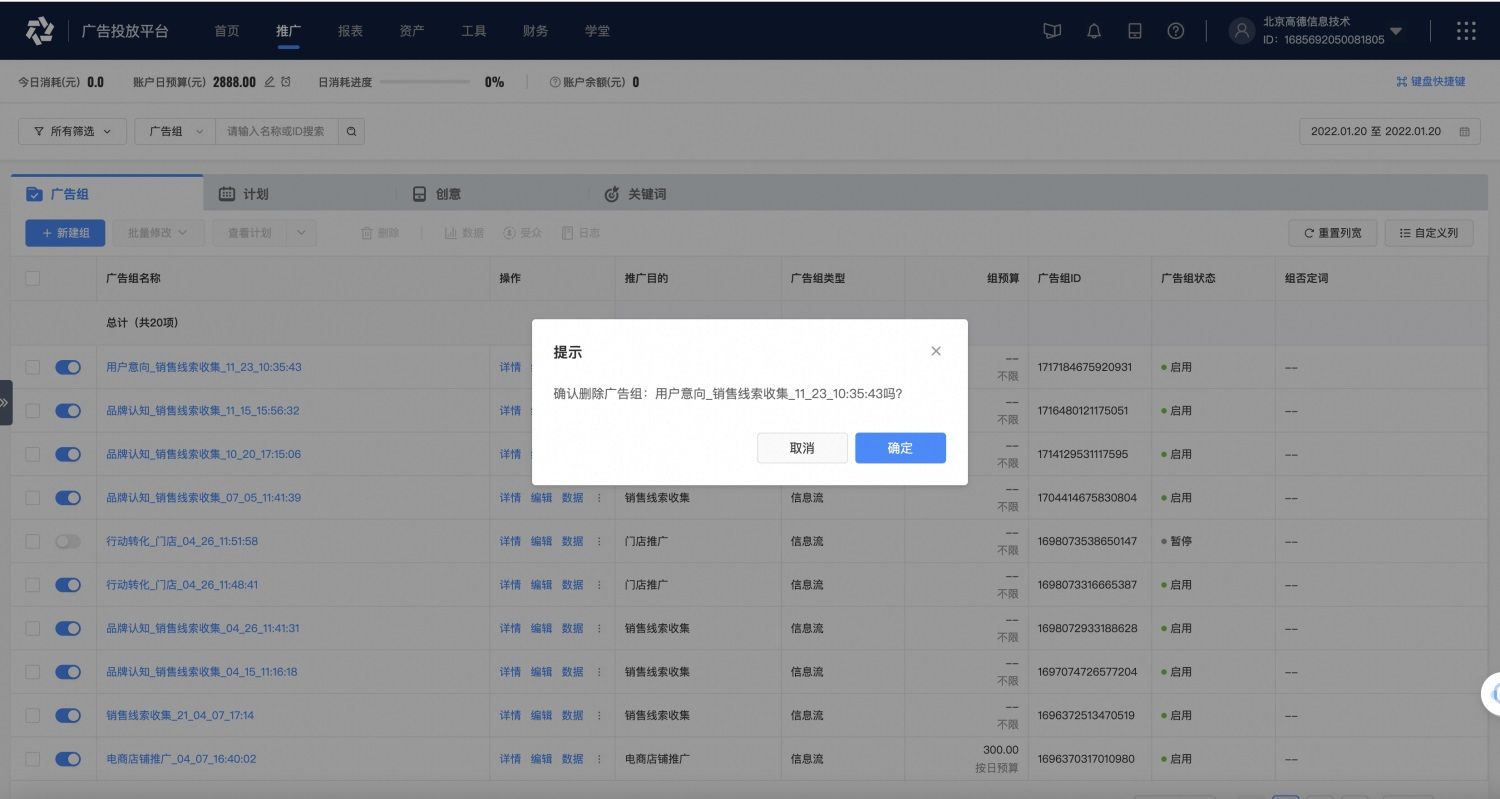Click the bar chart 数据 toolbar item
The width and height of the screenshot is (1500, 799).
[x=464, y=233]
